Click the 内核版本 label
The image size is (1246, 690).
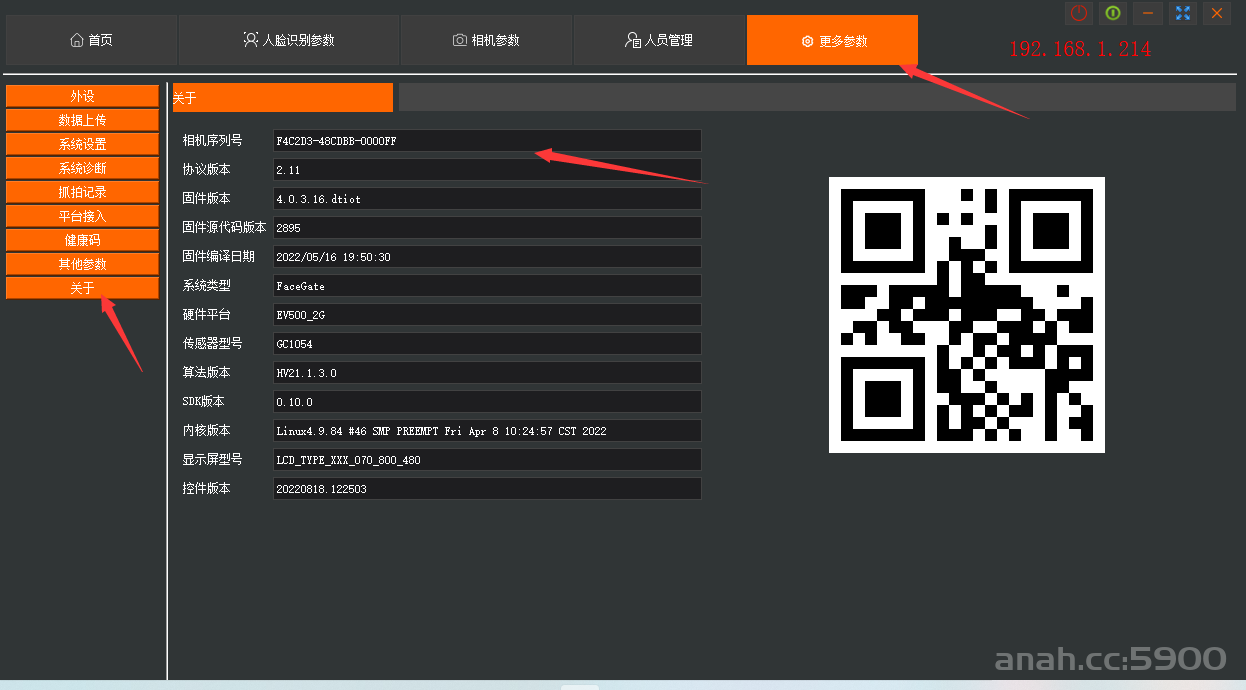206,430
